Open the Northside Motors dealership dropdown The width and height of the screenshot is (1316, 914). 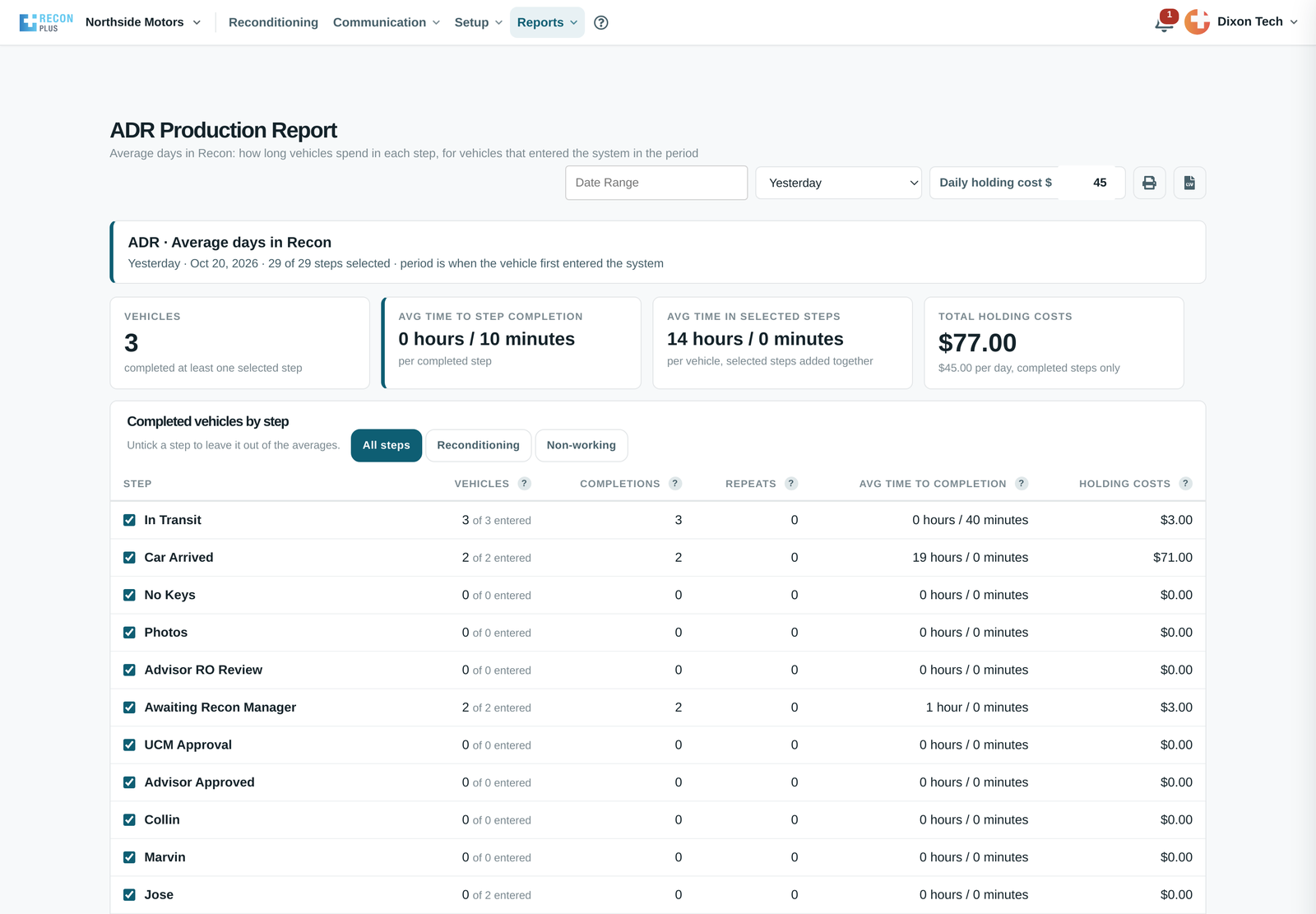[143, 22]
